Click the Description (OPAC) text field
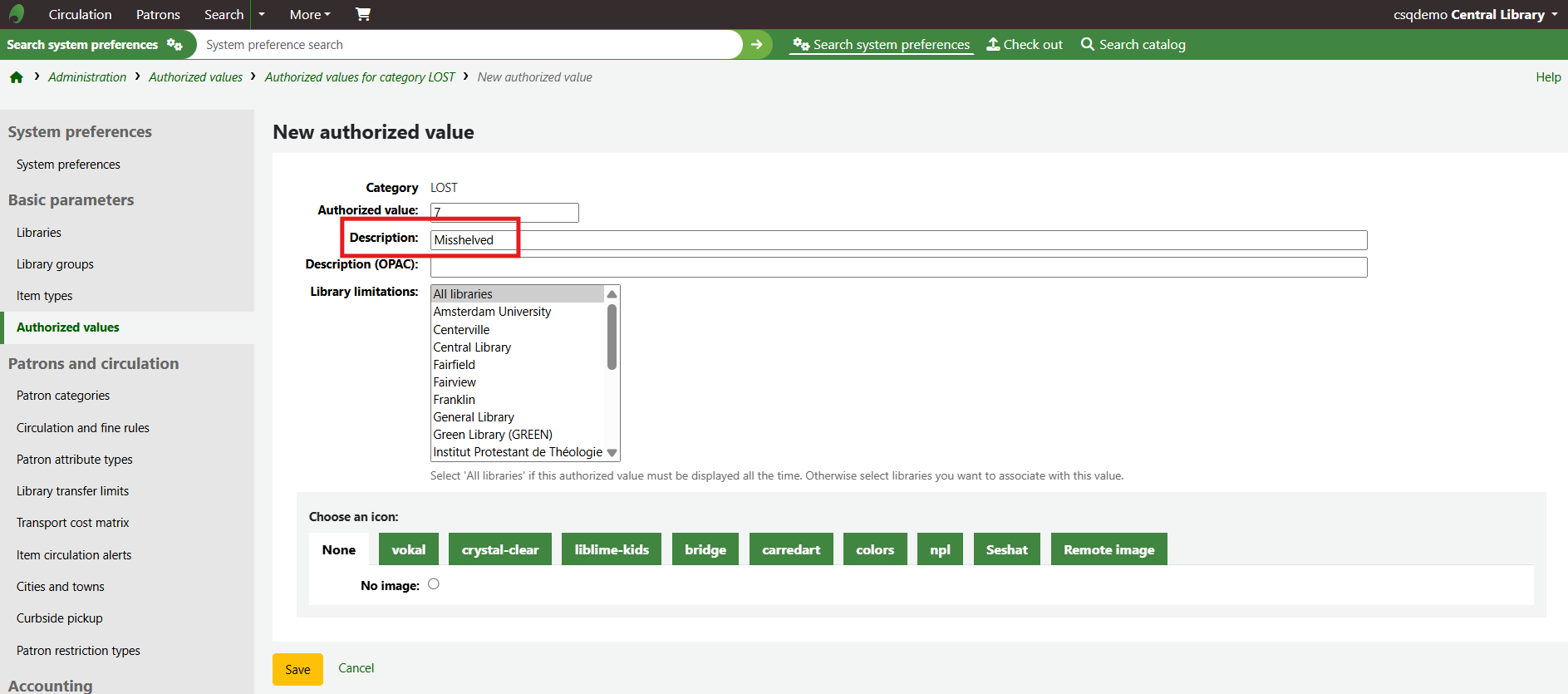Screen dimensions: 1568x694 (x=898, y=267)
